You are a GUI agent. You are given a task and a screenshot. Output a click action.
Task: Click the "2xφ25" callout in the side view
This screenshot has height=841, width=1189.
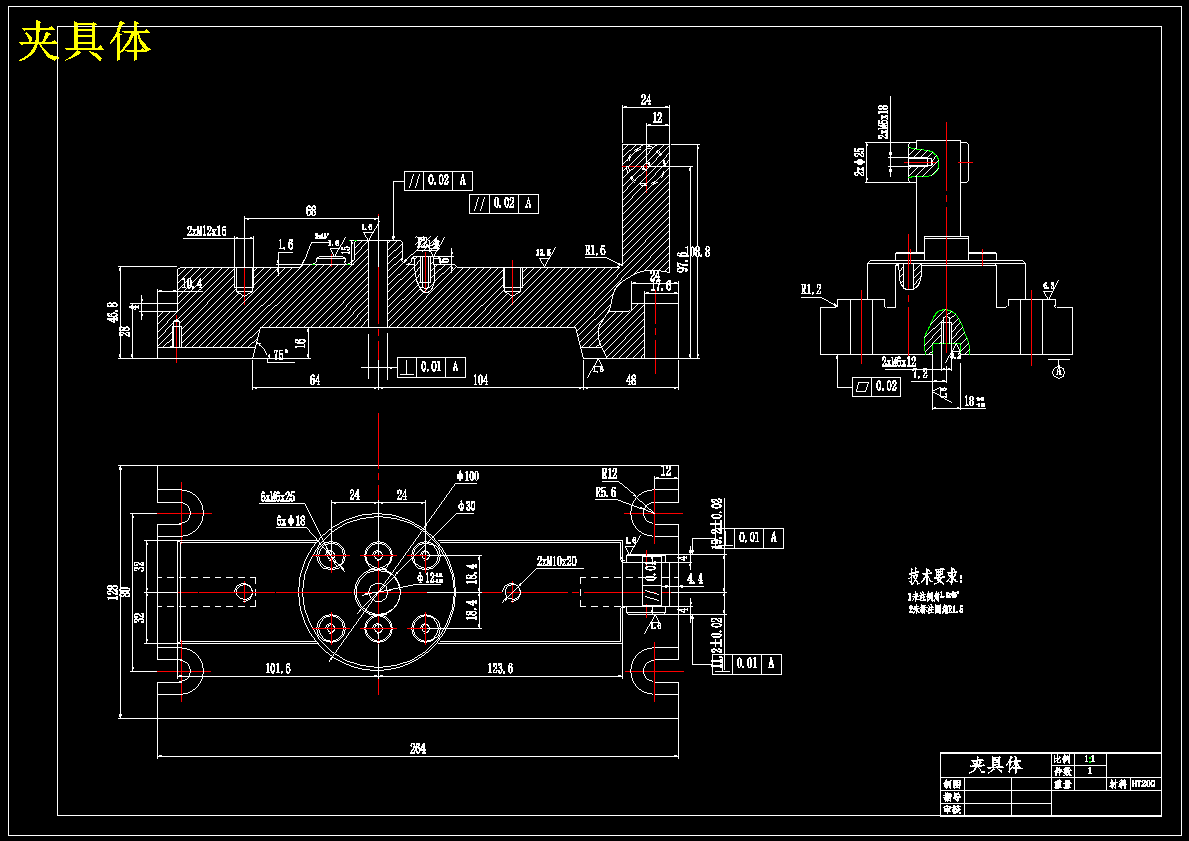pyautogui.click(x=860, y=162)
